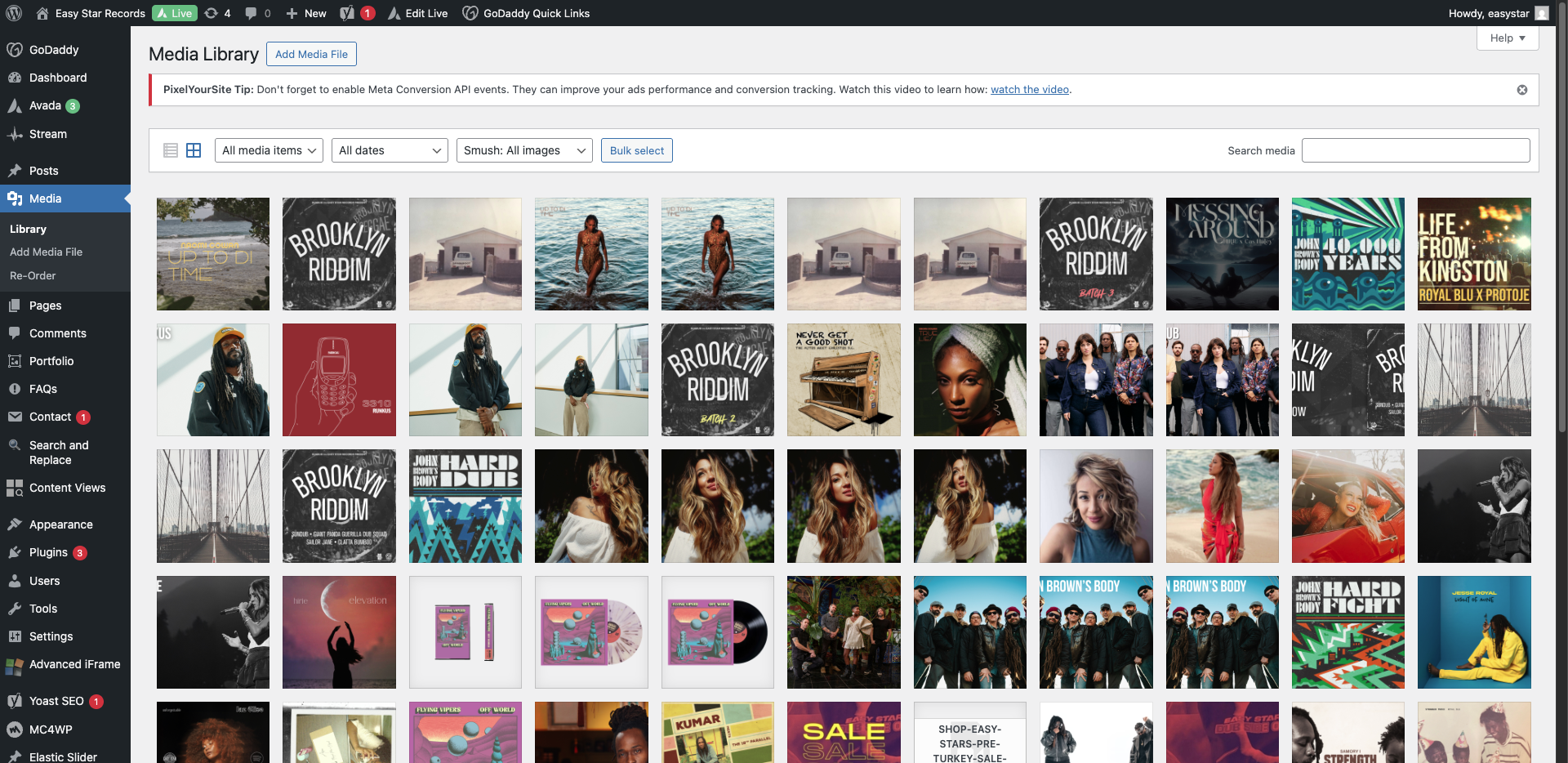Select Add Media File in sidebar submenu
The height and width of the screenshot is (763, 1568).
(x=46, y=252)
